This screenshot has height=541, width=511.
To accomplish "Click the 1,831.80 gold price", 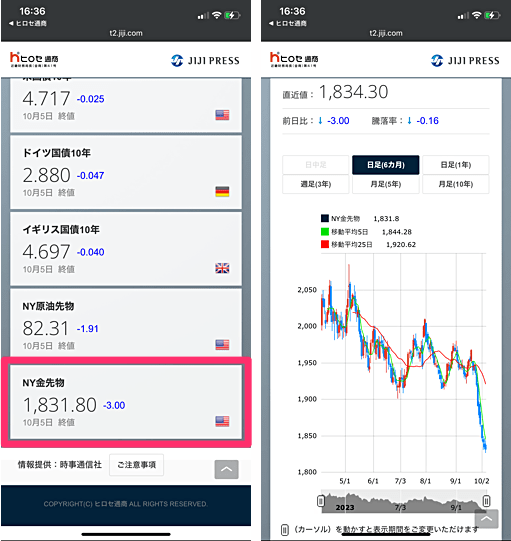I will [60, 405].
